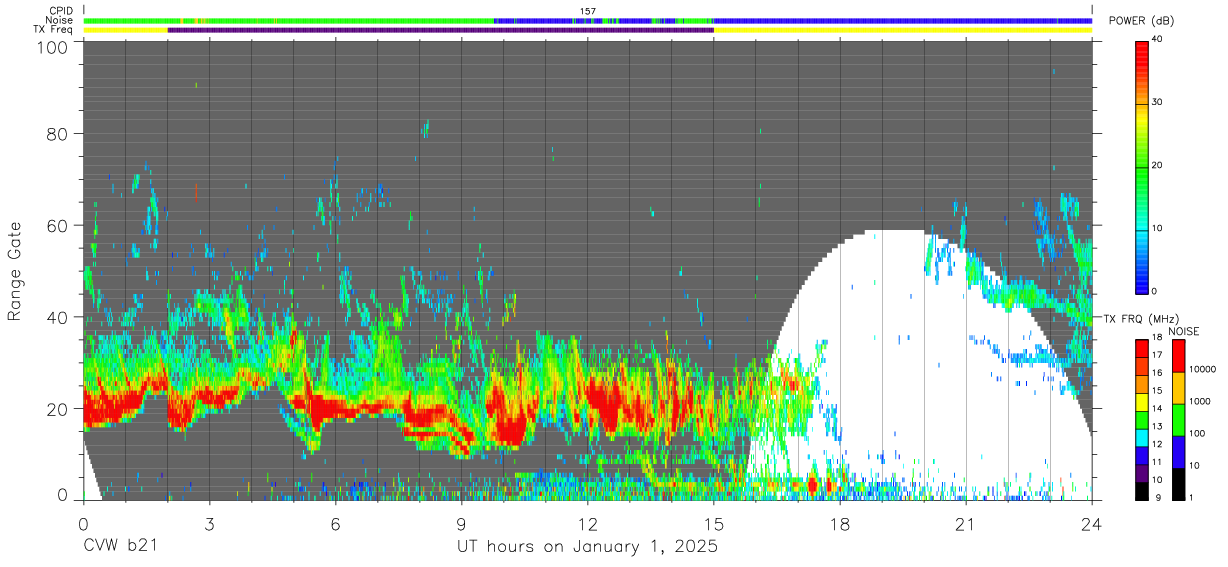Click the CPID label at top left
Screen dimensions: 1228x567
(x=59, y=11)
